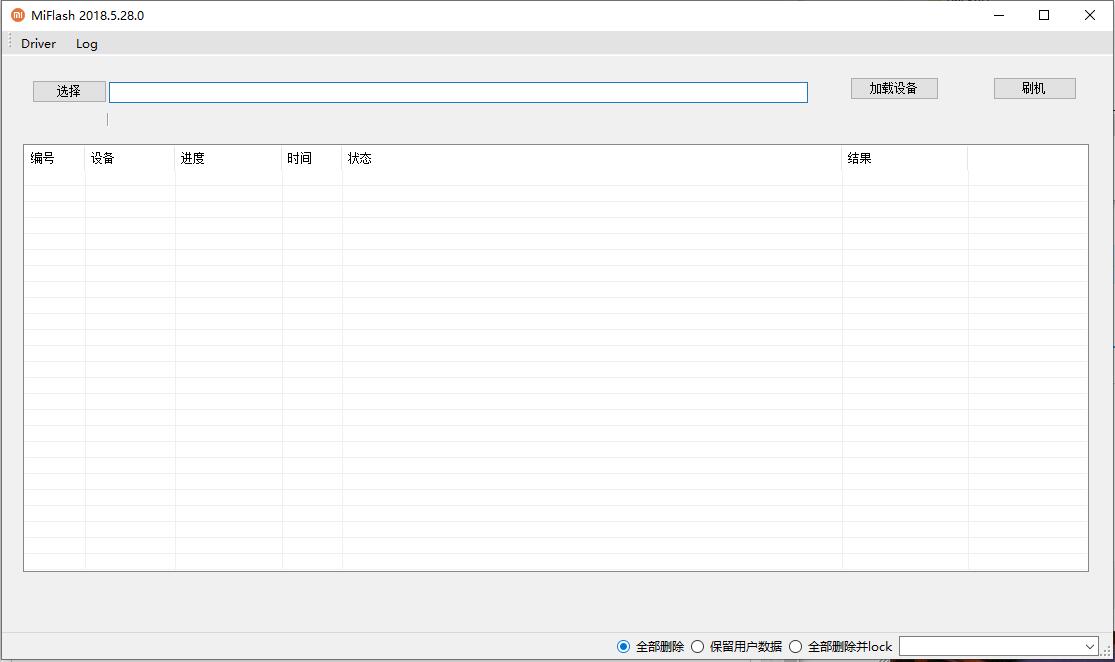Click the 加载设备 button
This screenshot has height=662, width=1115.
pyautogui.click(x=894, y=88)
